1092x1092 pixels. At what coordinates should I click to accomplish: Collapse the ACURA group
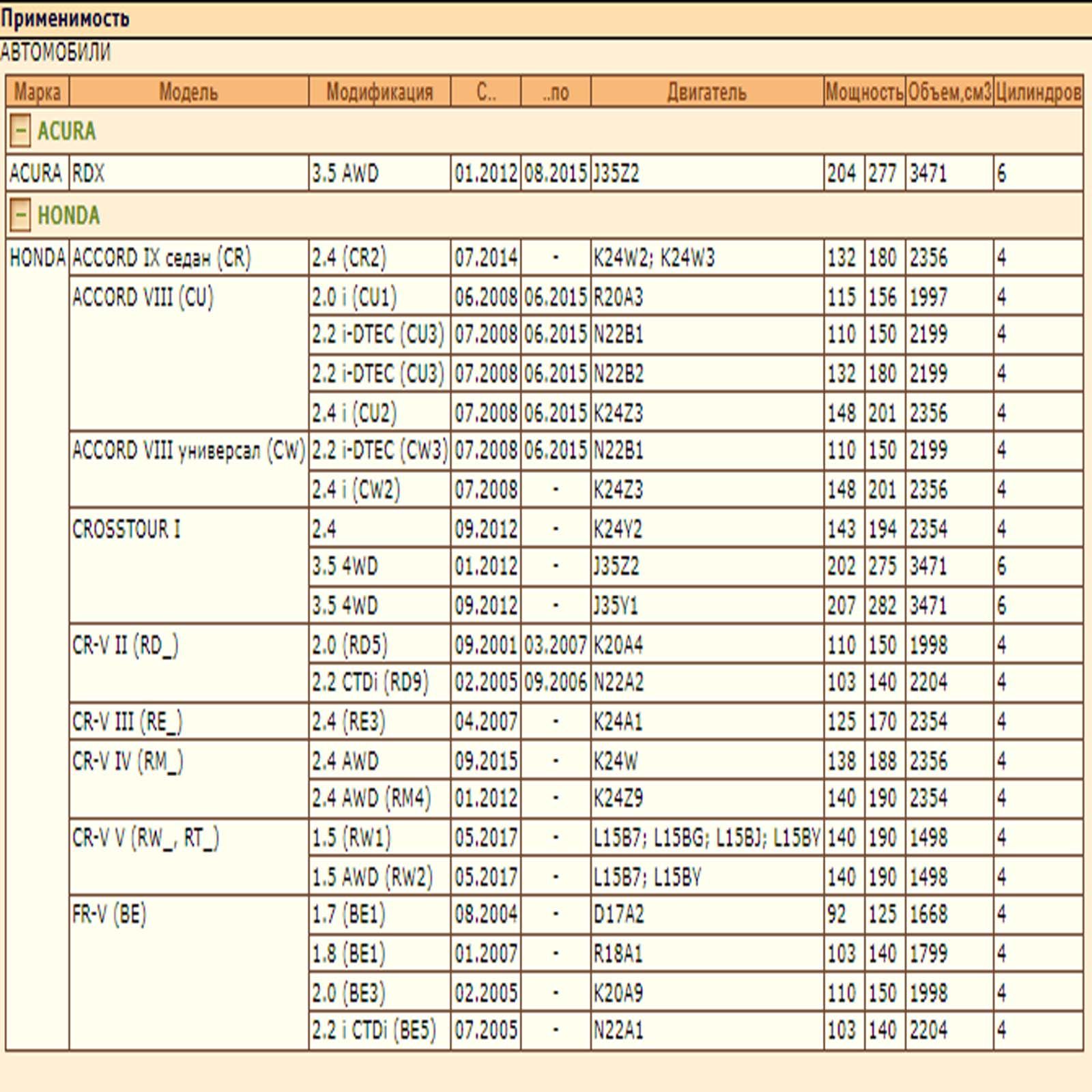[20, 131]
